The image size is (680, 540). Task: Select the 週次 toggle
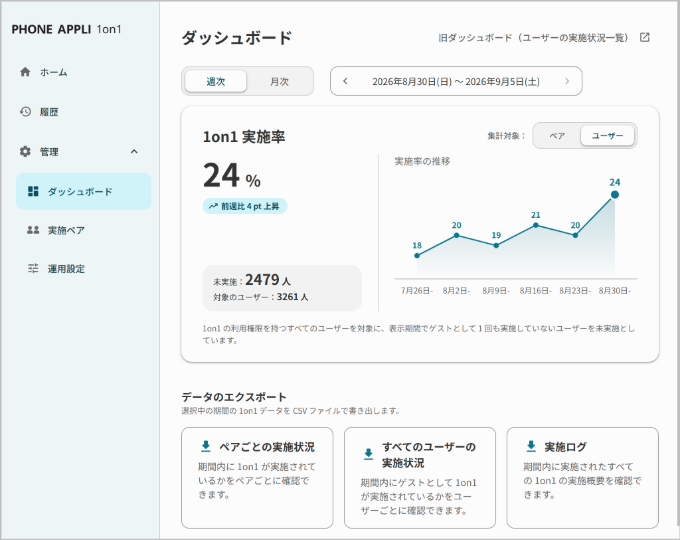point(216,81)
